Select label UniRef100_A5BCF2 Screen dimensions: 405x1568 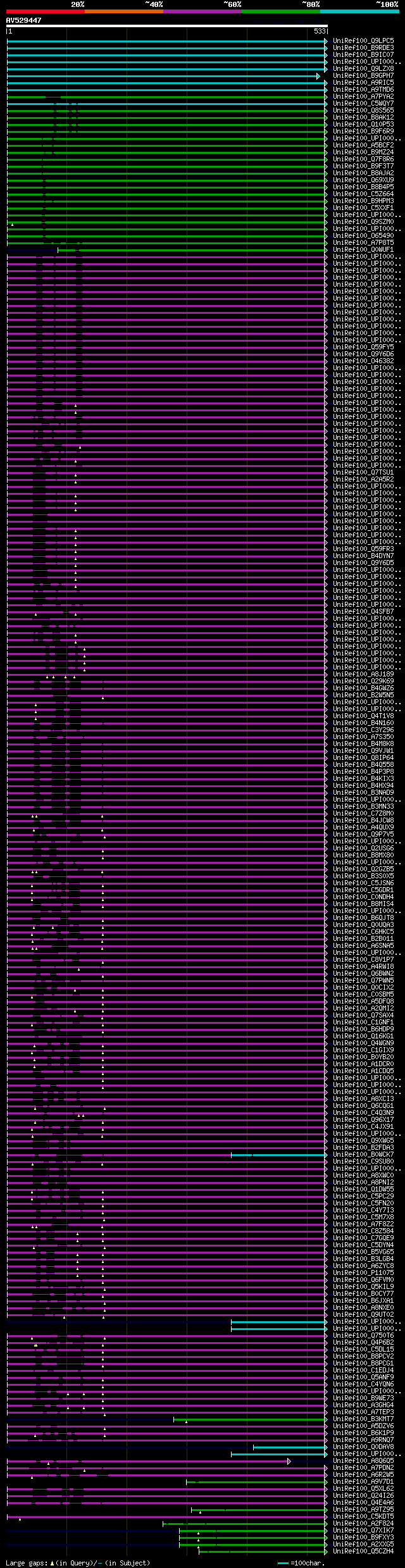pos(363,145)
